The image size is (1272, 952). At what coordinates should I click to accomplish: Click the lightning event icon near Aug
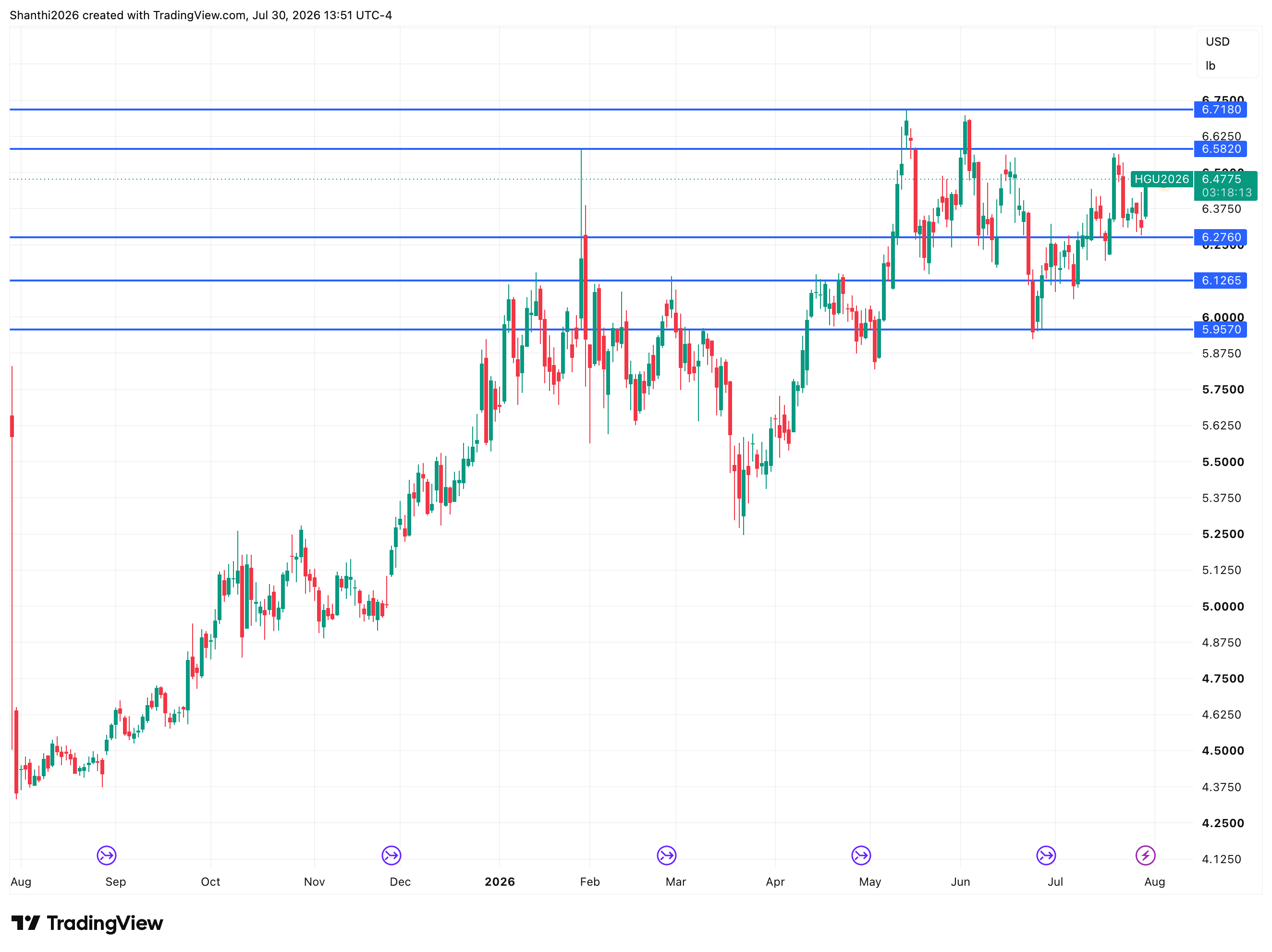(x=1146, y=855)
